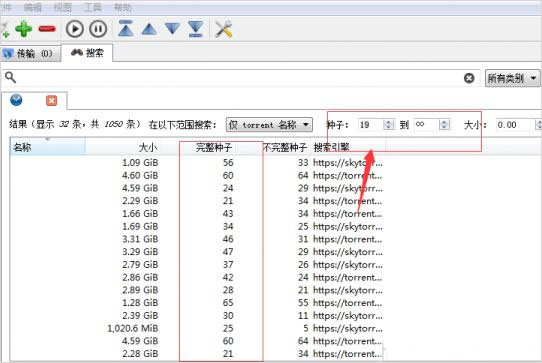Click the red minus delete torrent icon
This screenshot has width=542, height=363.
(x=47, y=29)
